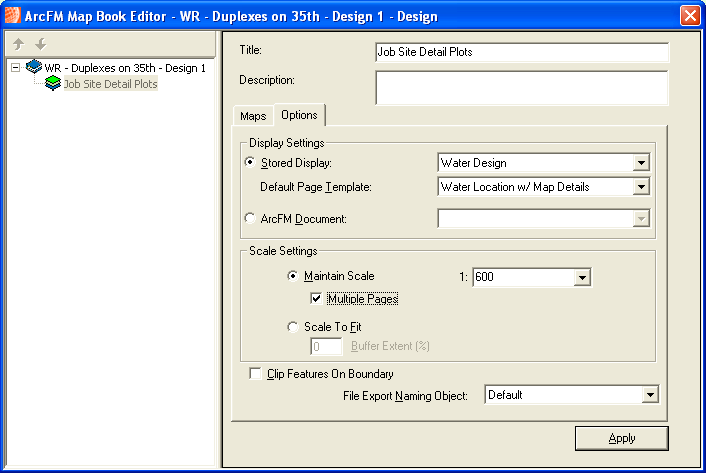The image size is (706, 473).
Task: Open the ArcFM Document dropdown
Action: pos(641,219)
